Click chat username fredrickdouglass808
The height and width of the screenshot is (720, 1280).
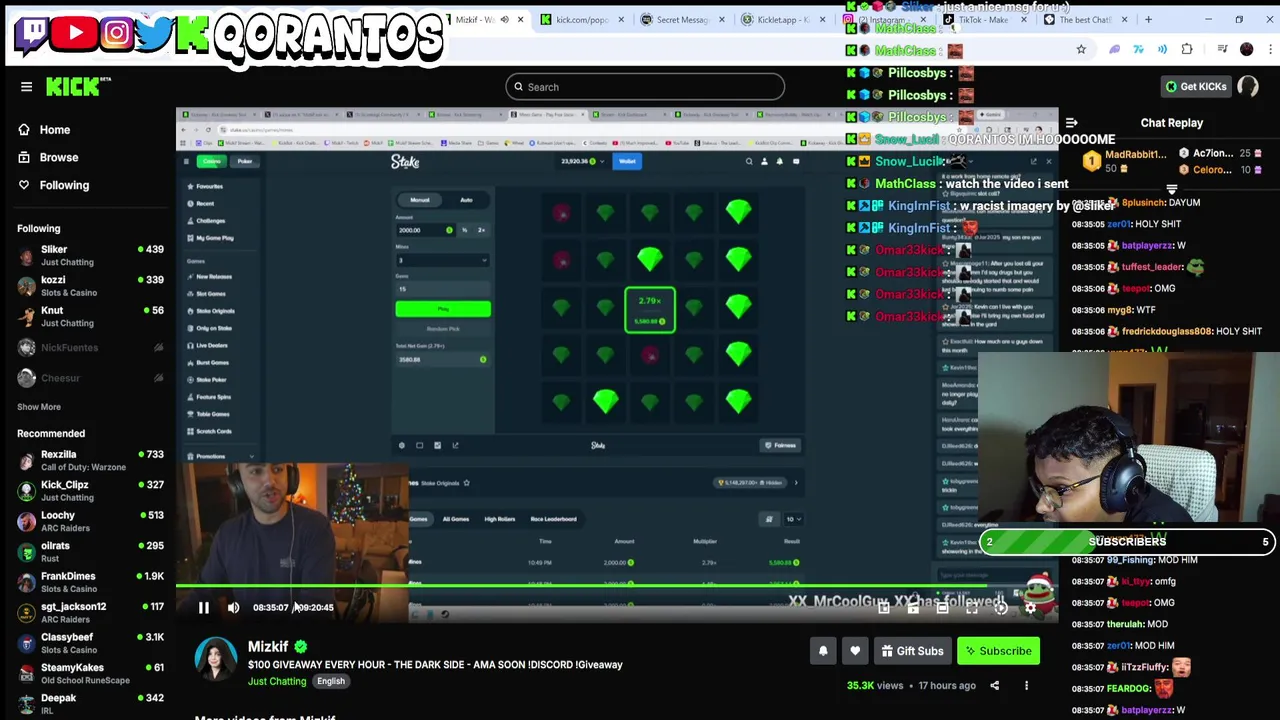point(1167,332)
